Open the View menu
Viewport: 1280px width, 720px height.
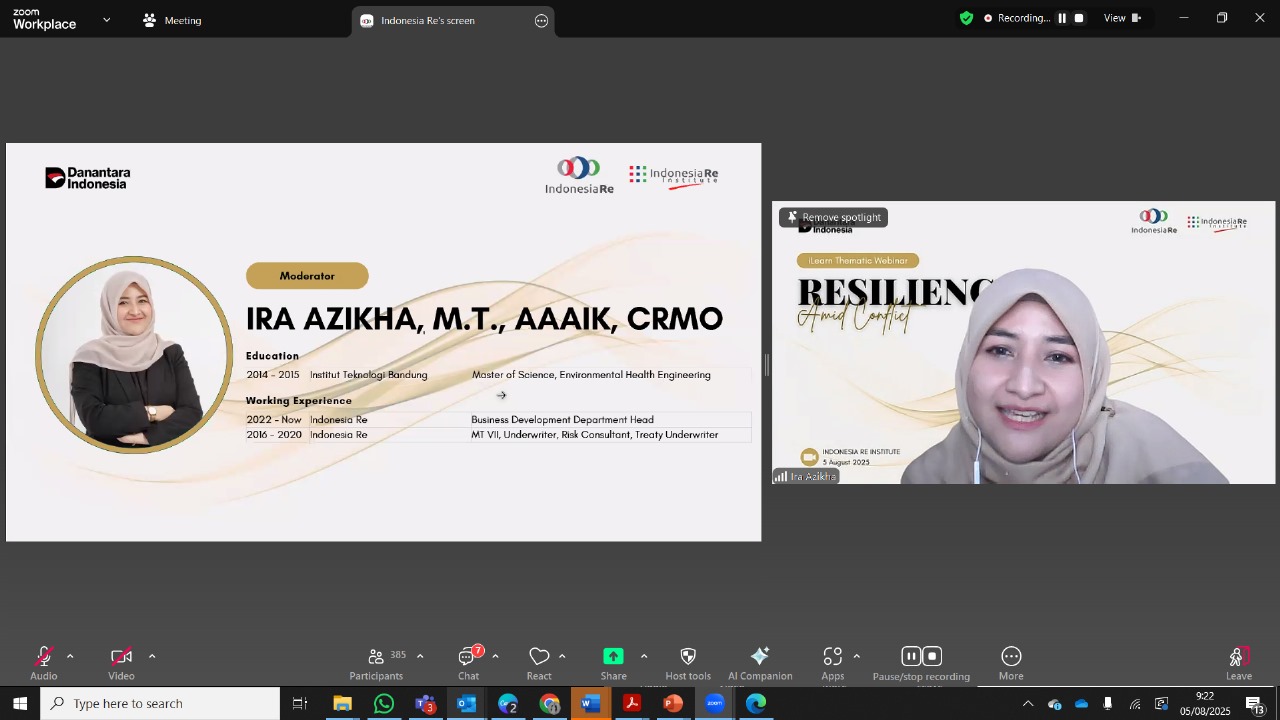tap(1122, 18)
